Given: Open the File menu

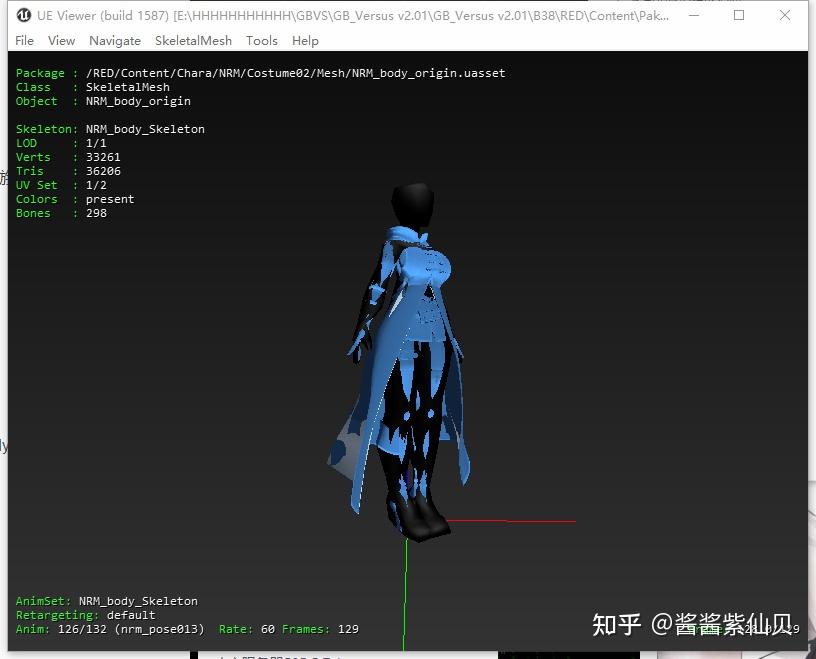Looking at the screenshot, I should coord(24,41).
